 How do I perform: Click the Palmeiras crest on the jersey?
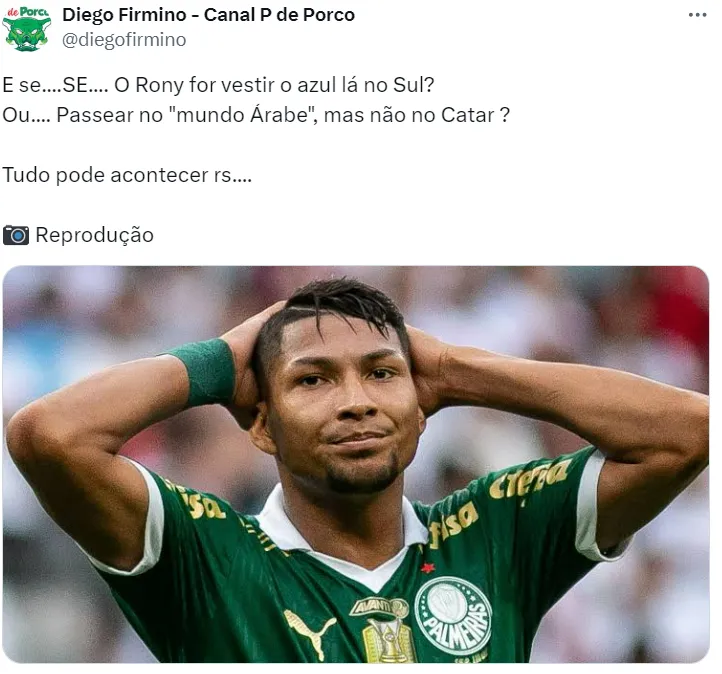[453, 616]
